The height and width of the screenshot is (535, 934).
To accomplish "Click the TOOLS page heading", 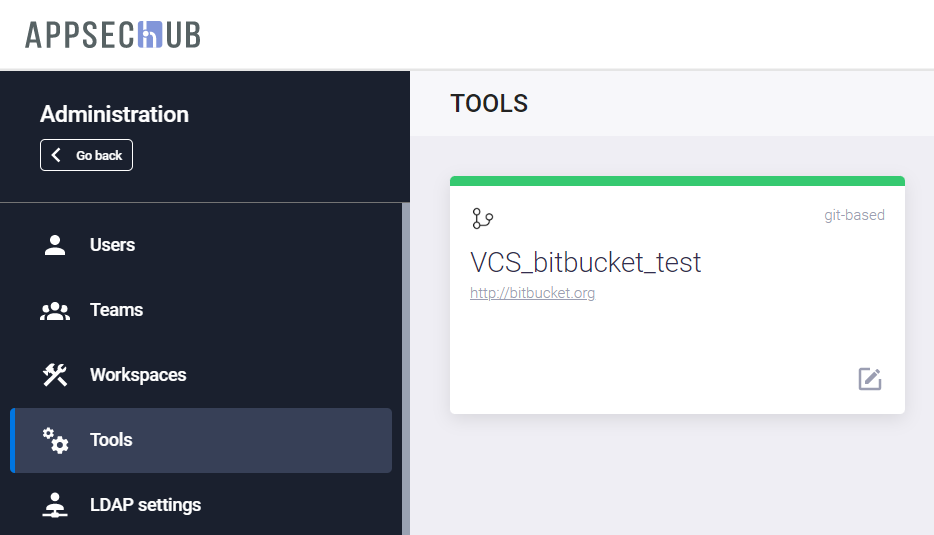I will coord(489,103).
